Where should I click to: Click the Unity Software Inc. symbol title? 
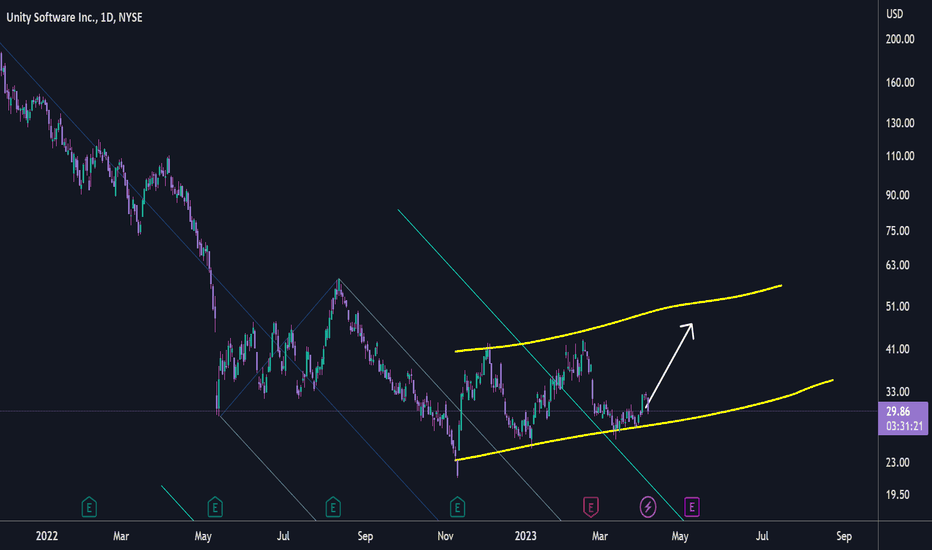pos(74,17)
